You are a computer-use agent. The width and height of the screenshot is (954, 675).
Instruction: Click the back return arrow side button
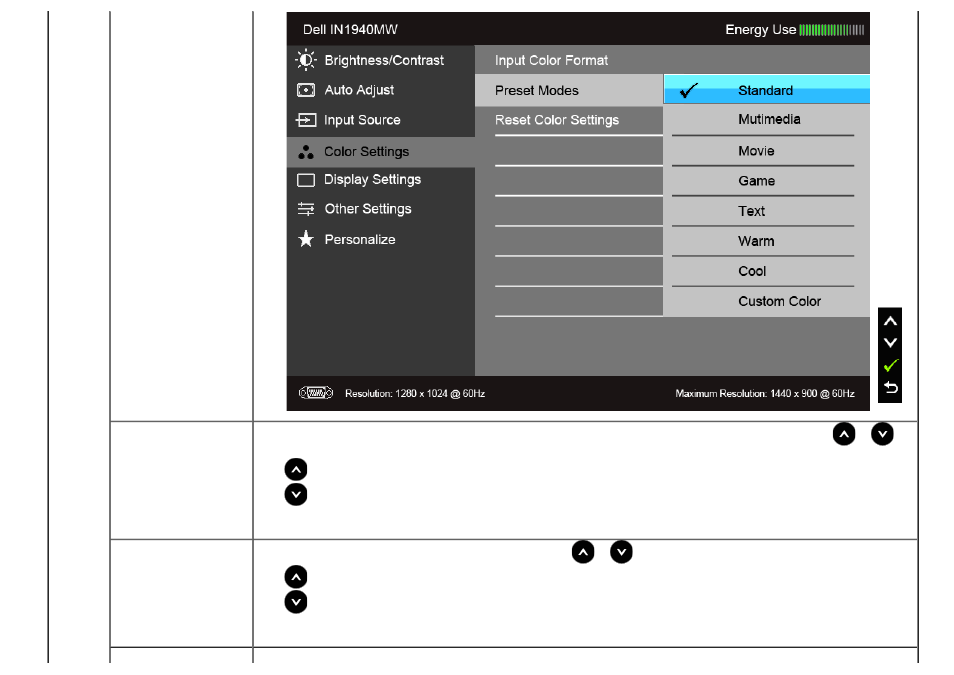890,387
